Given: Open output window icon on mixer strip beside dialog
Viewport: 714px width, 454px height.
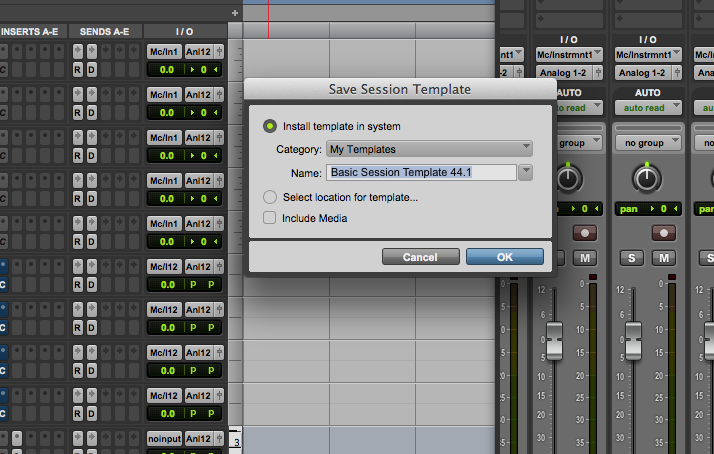Looking at the screenshot, I should click(598, 72).
